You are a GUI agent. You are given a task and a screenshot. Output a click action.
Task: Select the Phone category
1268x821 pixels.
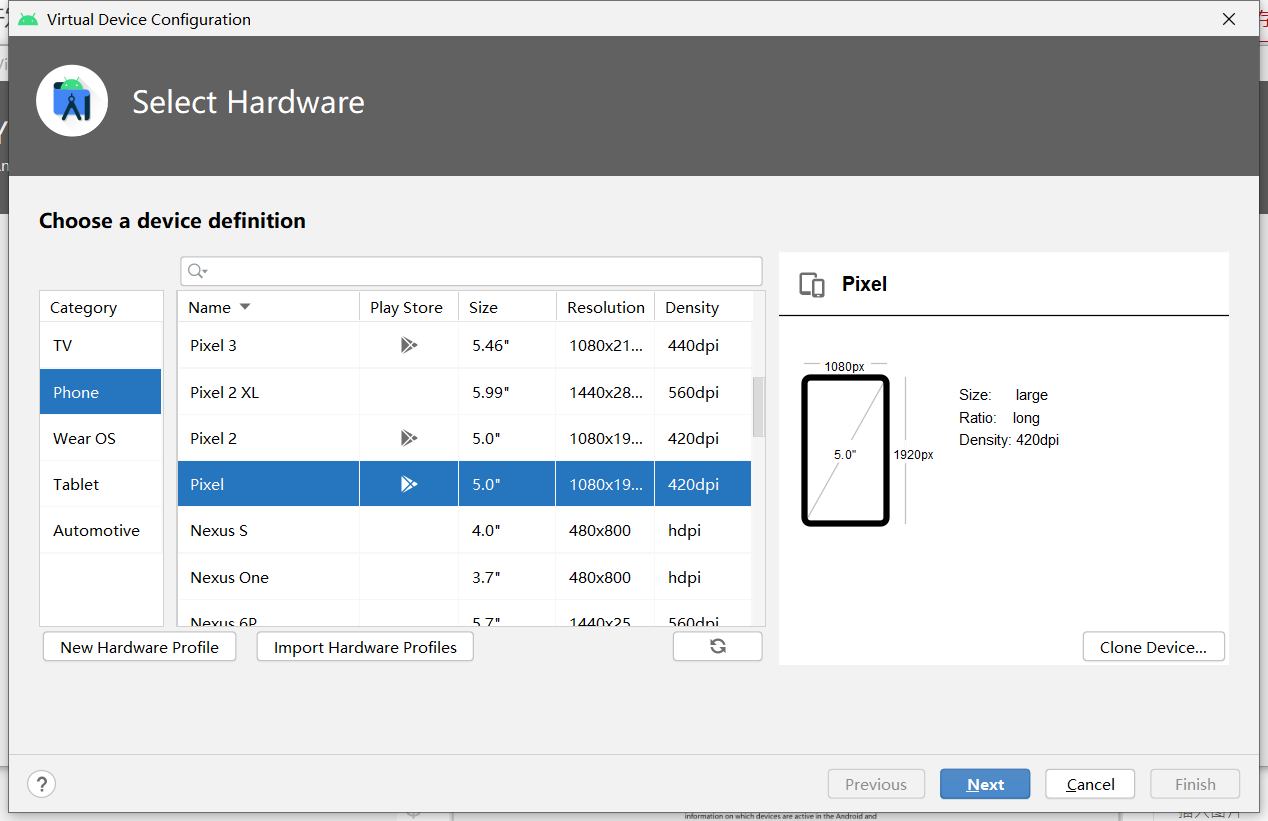101,392
